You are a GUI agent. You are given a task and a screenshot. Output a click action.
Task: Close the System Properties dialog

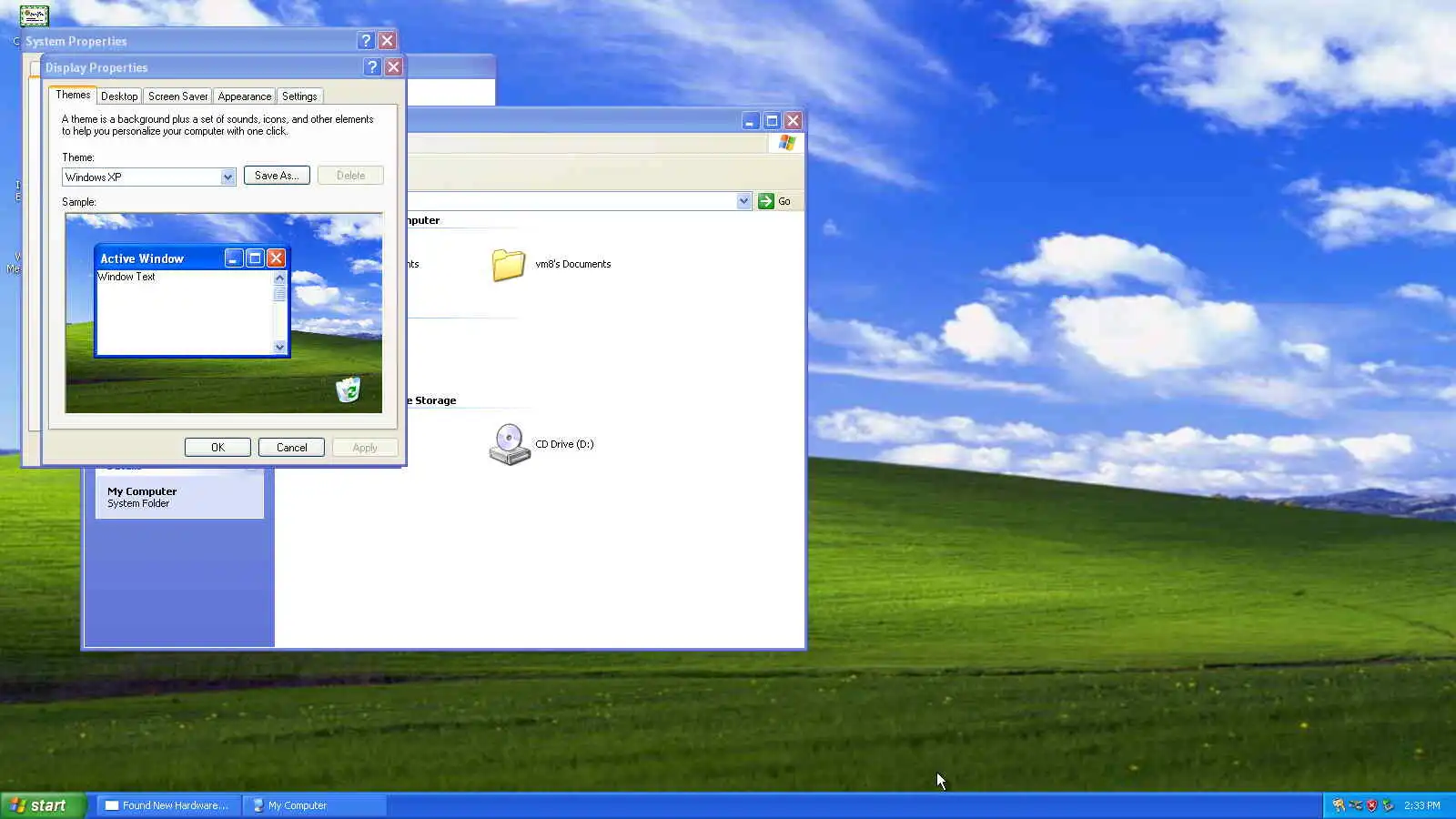pyautogui.click(x=387, y=41)
